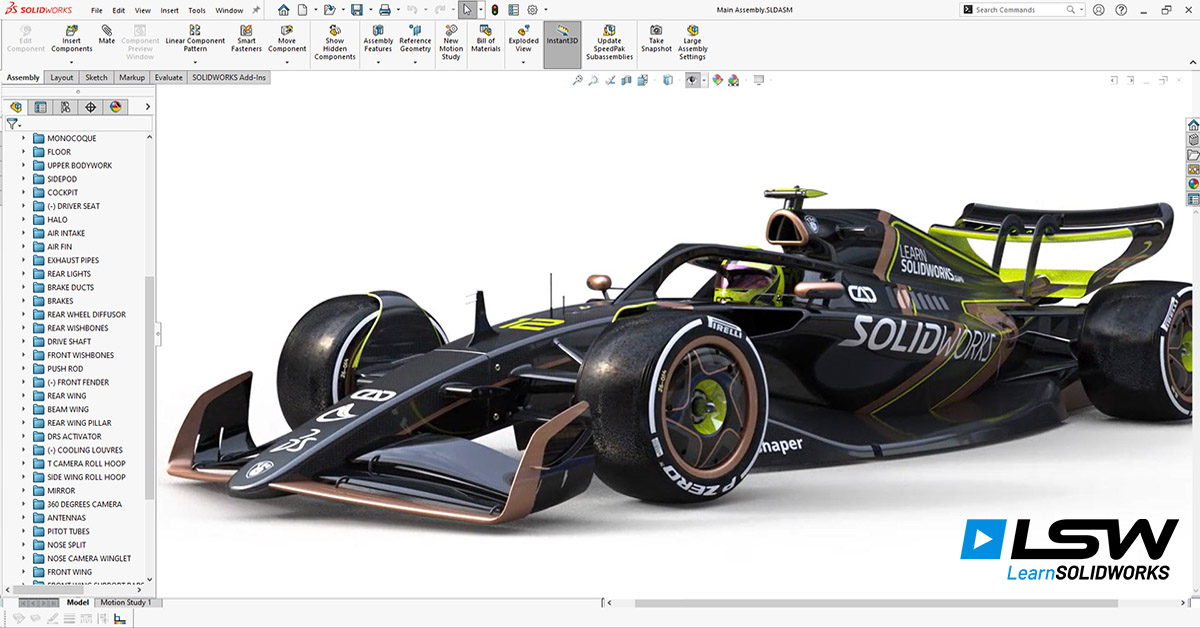The image size is (1200, 628).
Task: Open the Insert menu
Action: pyautogui.click(x=170, y=10)
